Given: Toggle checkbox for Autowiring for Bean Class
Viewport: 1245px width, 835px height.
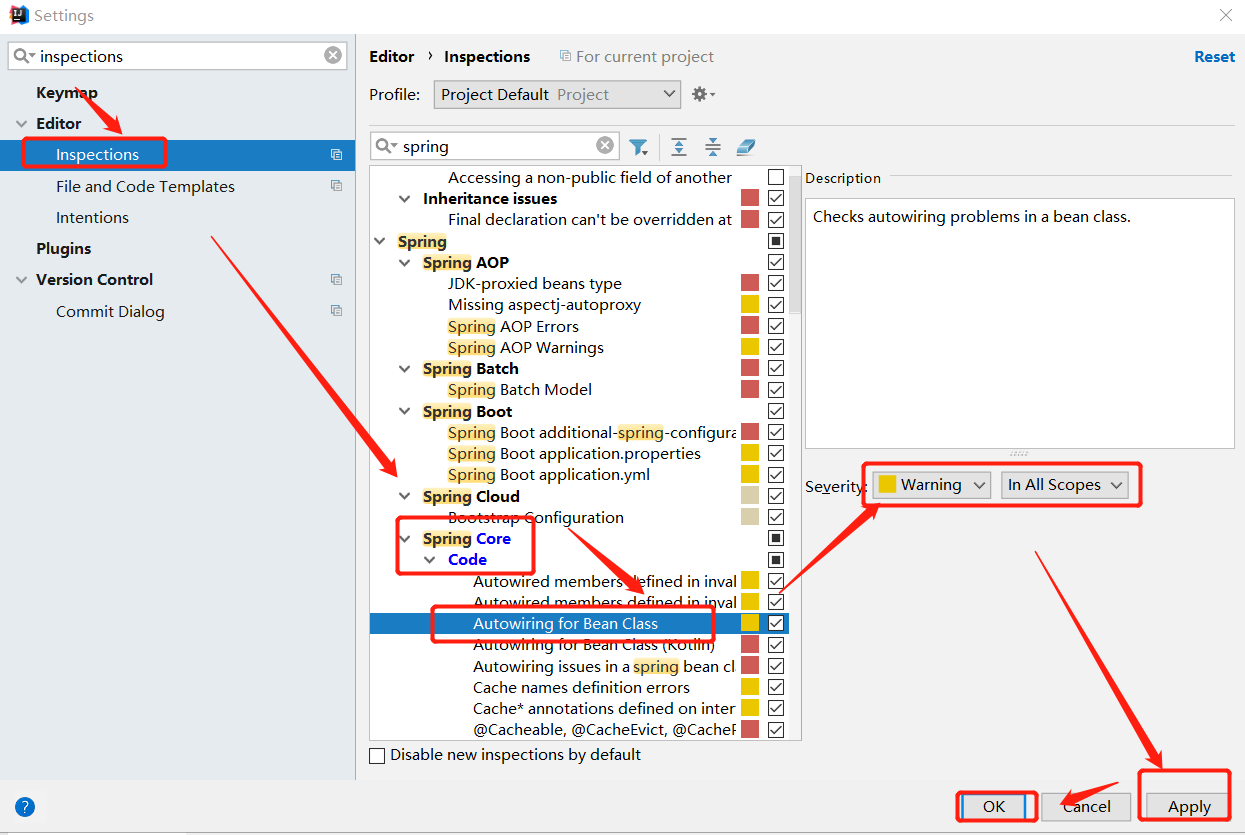Looking at the screenshot, I should [x=776, y=623].
